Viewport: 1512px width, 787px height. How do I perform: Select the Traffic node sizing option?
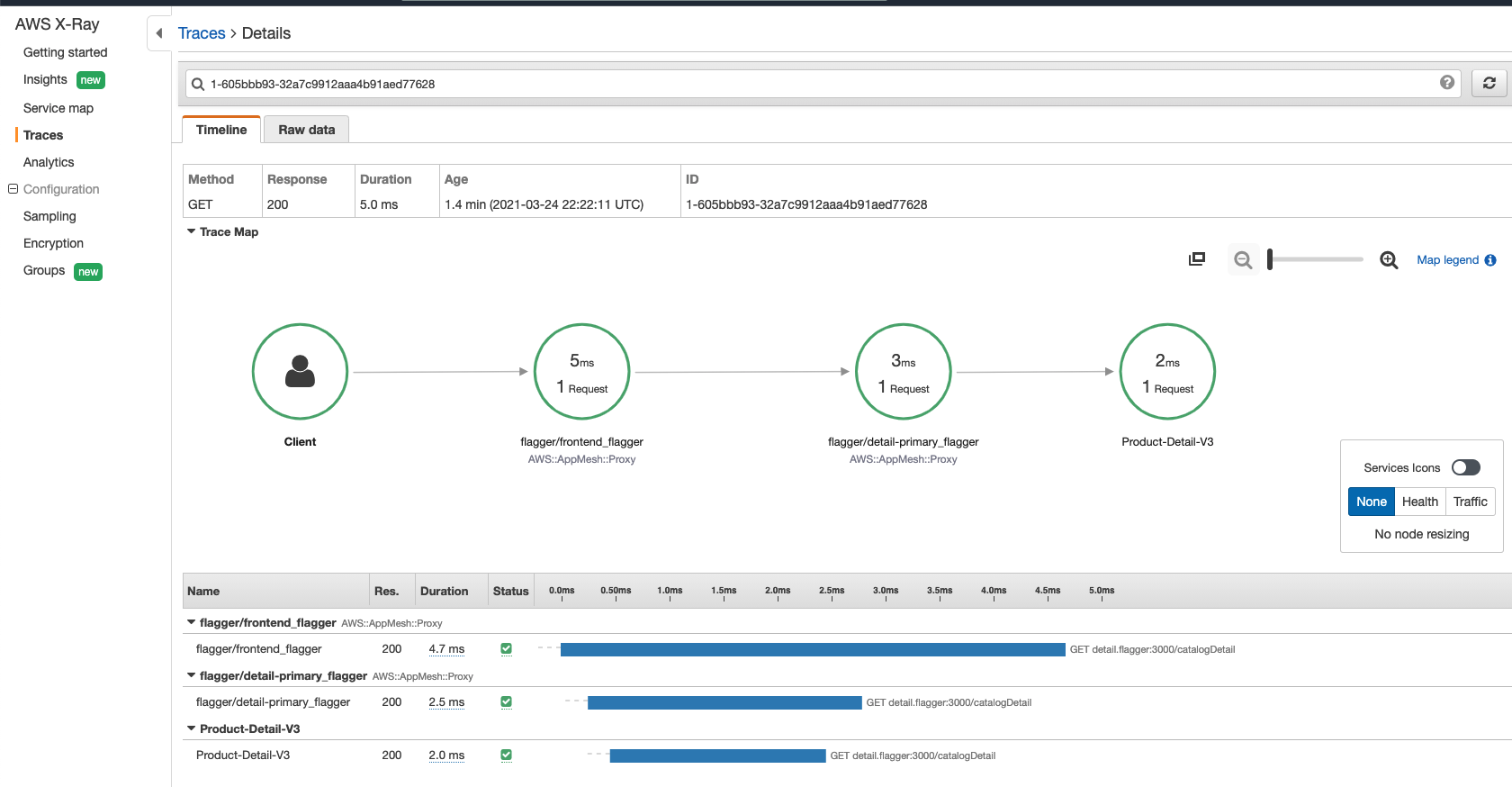click(x=1471, y=502)
